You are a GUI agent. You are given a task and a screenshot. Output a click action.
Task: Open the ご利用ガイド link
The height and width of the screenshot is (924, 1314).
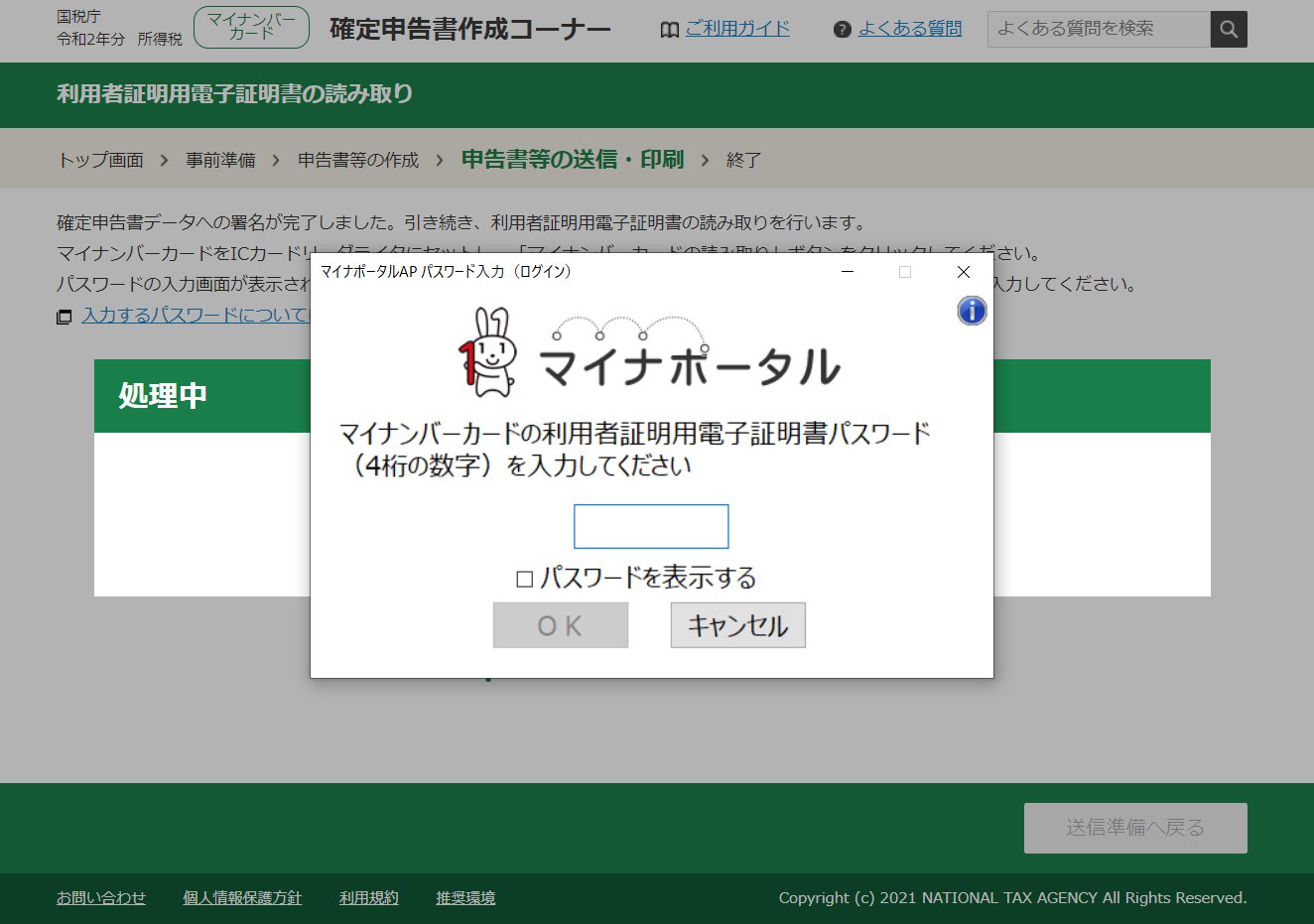[x=737, y=29]
